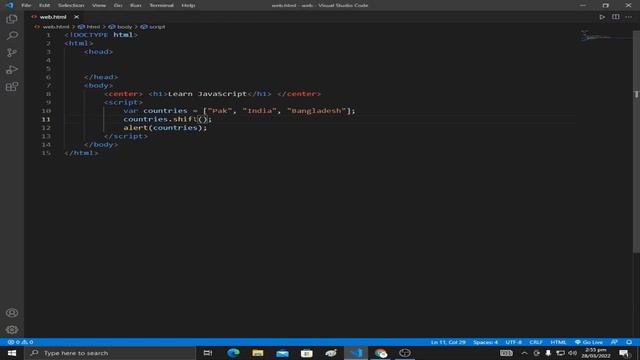Launch Microsoft Edge from the taskbar
640x360 pixels.
[x=233, y=353]
